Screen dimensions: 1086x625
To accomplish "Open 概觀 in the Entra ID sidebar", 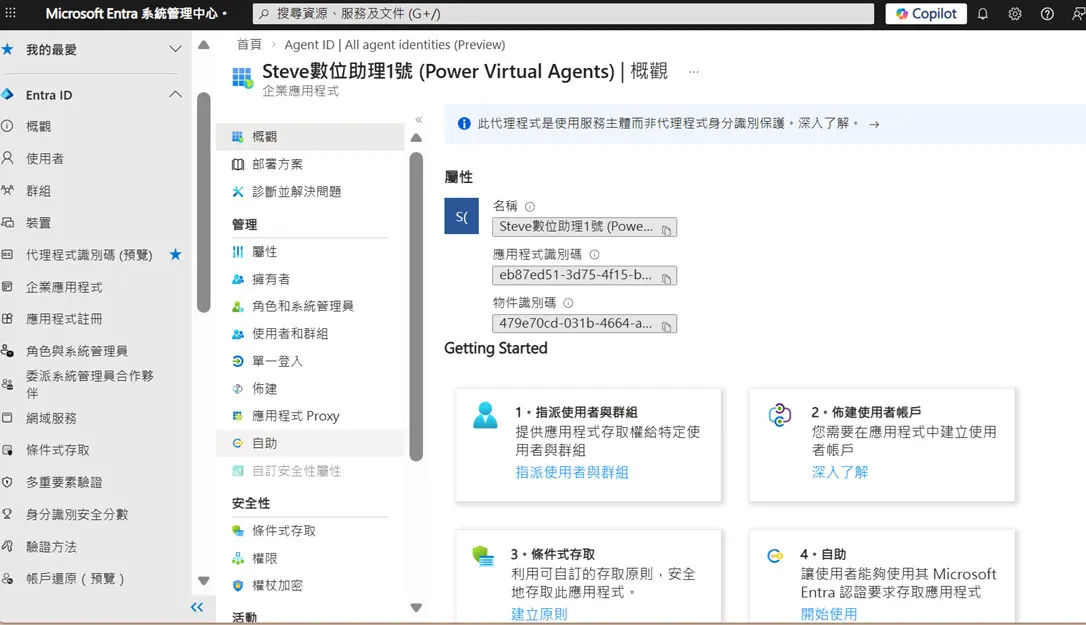I will tap(38, 126).
